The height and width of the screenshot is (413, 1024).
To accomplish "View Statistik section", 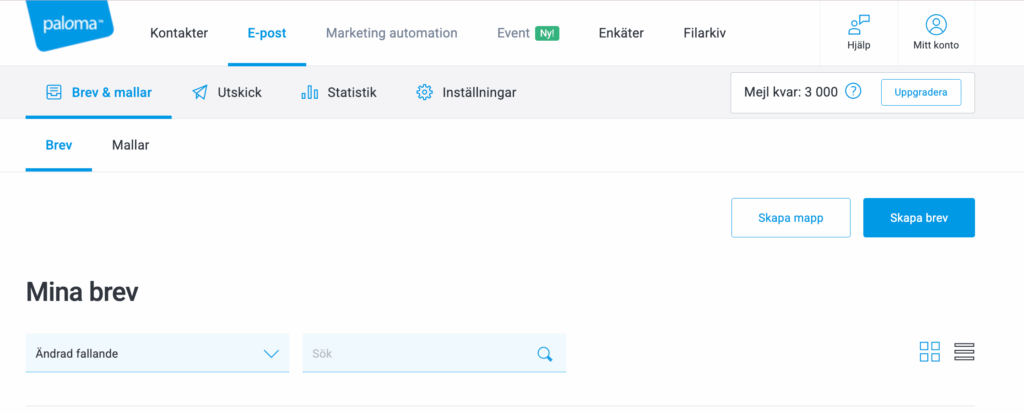I will pos(339,93).
